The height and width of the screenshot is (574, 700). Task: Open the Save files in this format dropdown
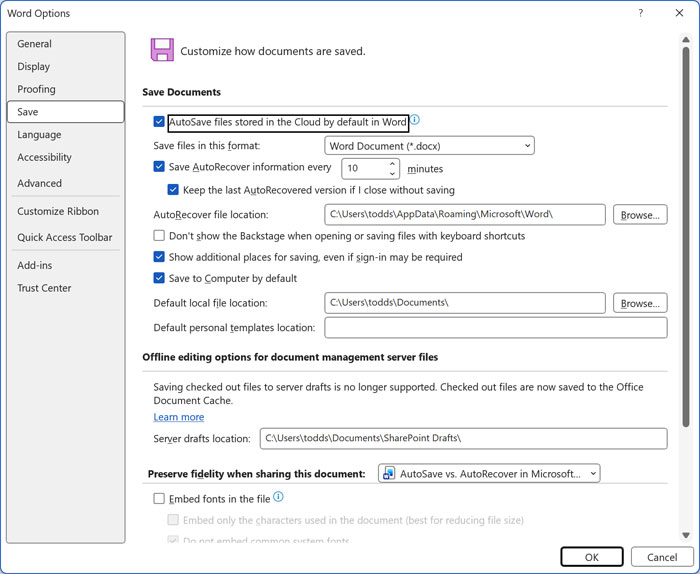429,146
